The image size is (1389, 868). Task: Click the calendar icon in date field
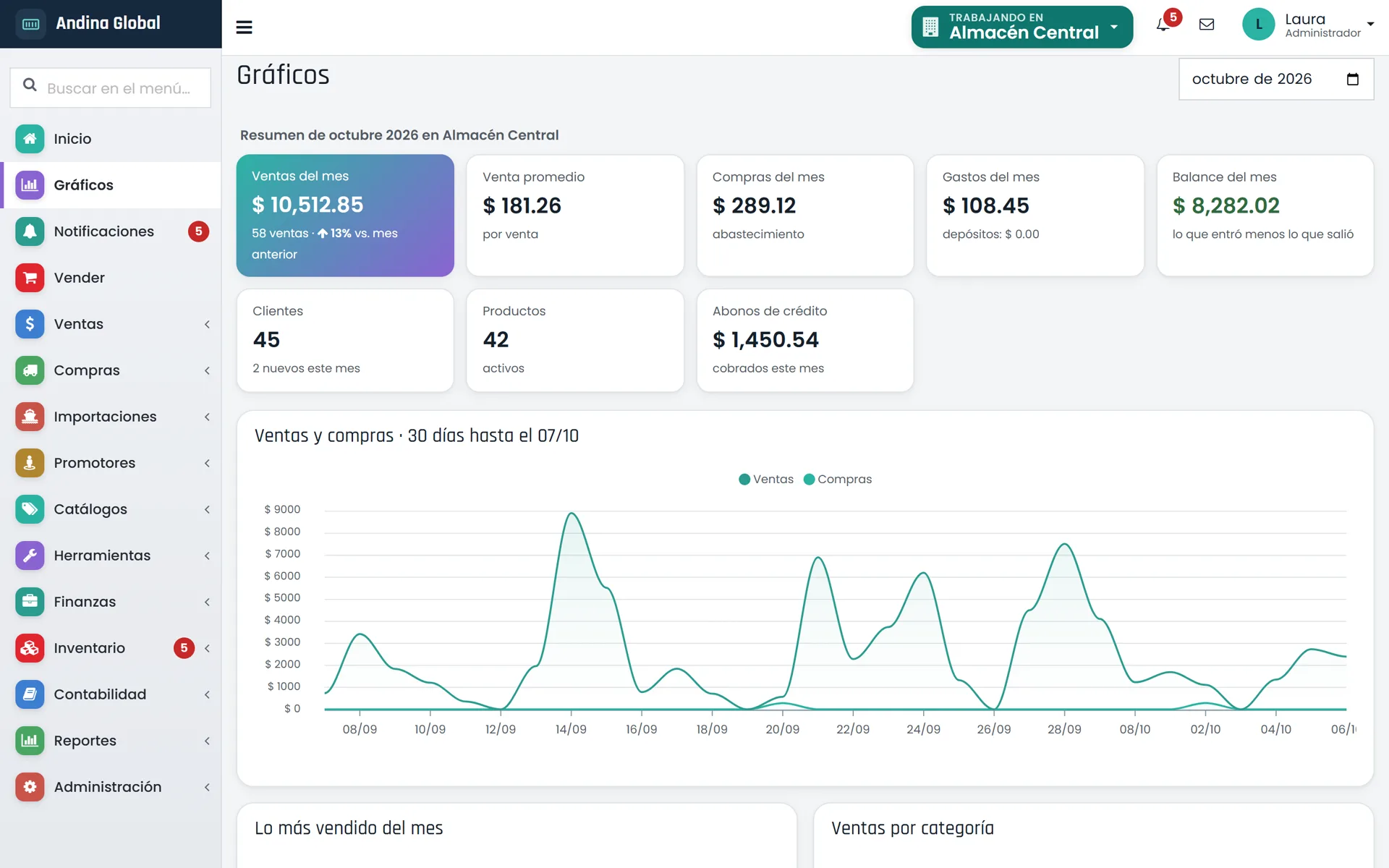pyautogui.click(x=1353, y=79)
